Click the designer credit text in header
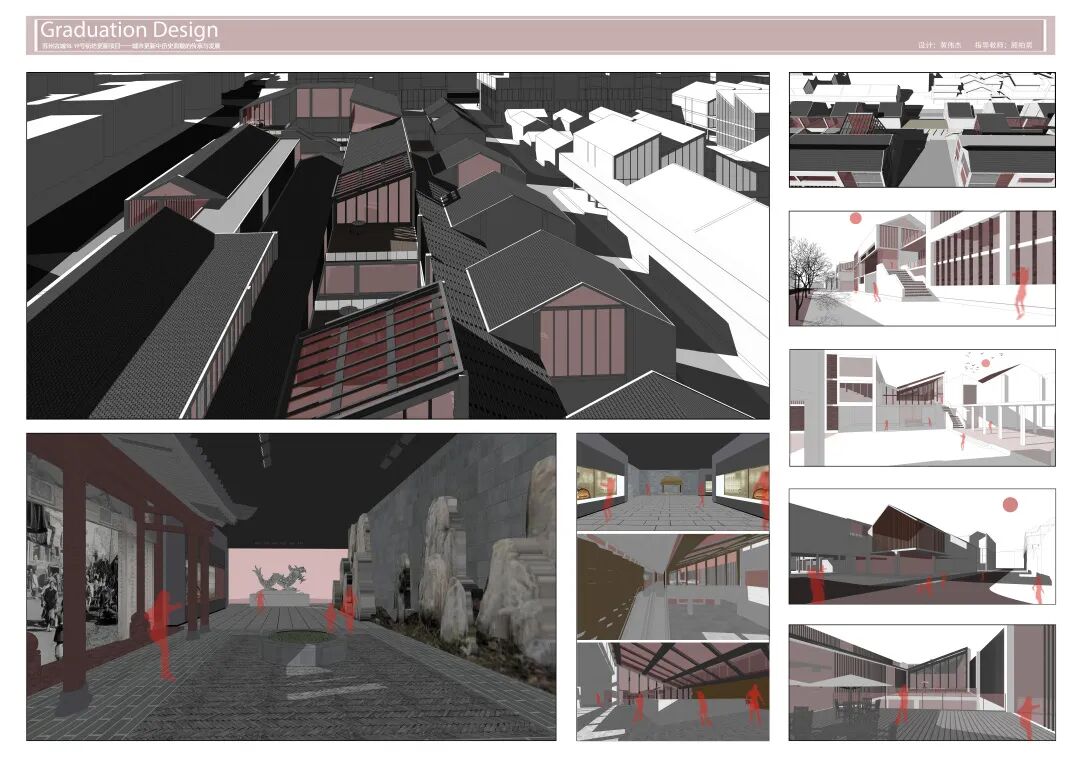This screenshot has width=1080, height=763. pyautogui.click(x=939, y=45)
